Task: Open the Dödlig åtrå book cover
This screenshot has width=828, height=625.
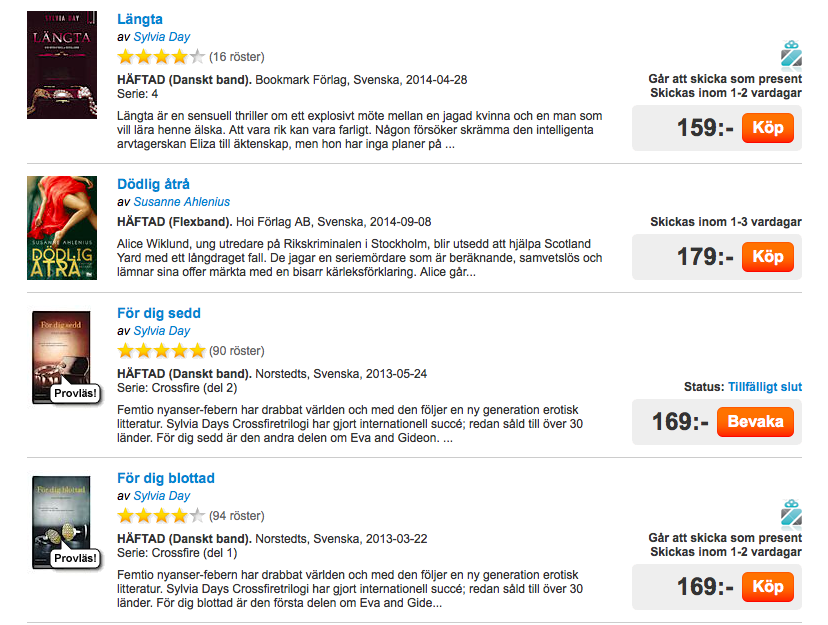Action: [x=62, y=228]
